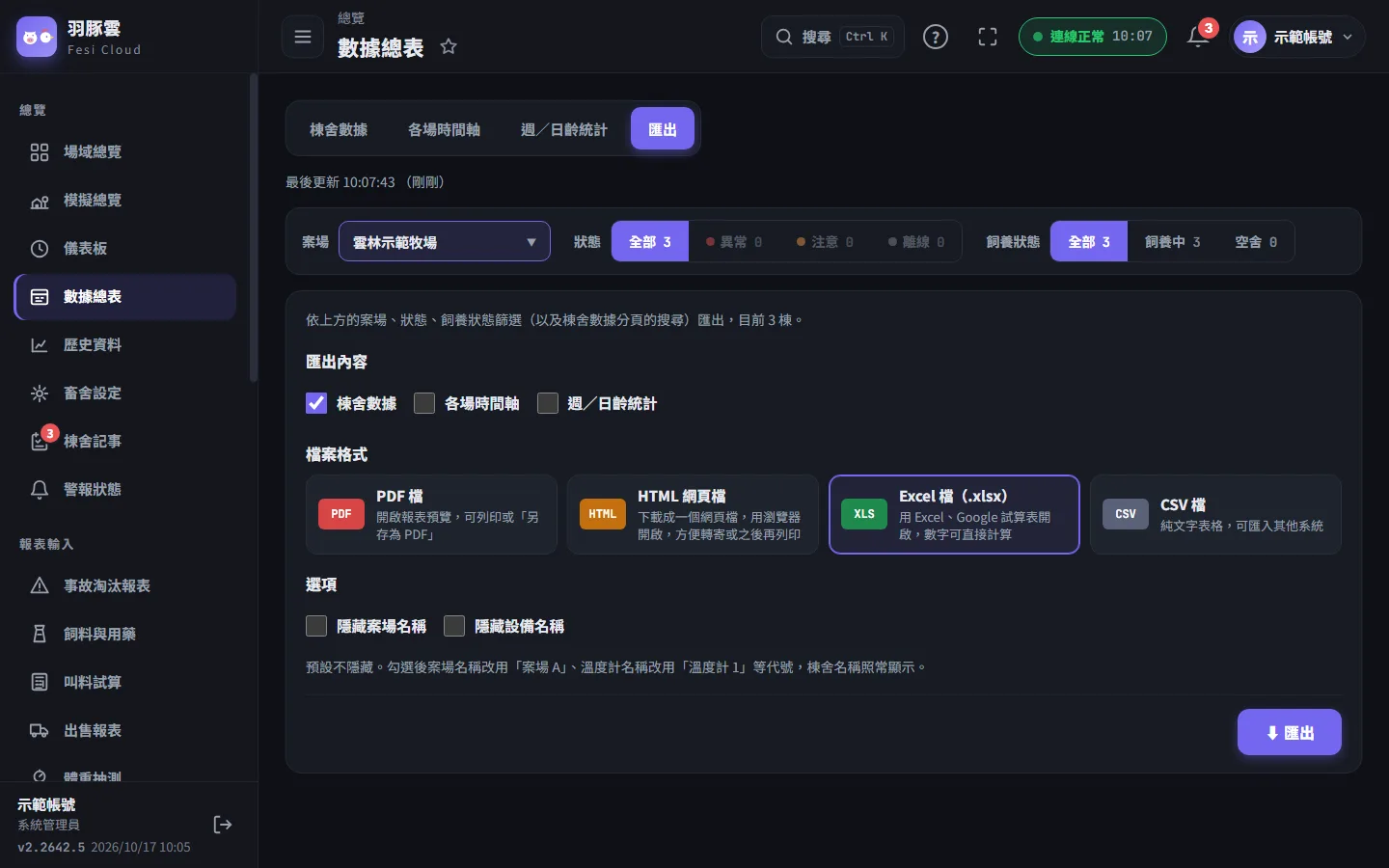Click the gray CSV badge icon
This screenshot has height=868, width=1389.
pyautogui.click(x=1126, y=514)
